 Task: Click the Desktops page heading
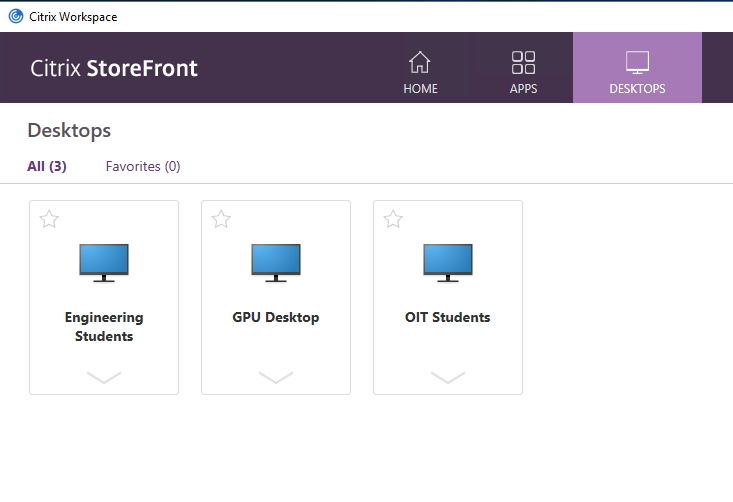69,130
